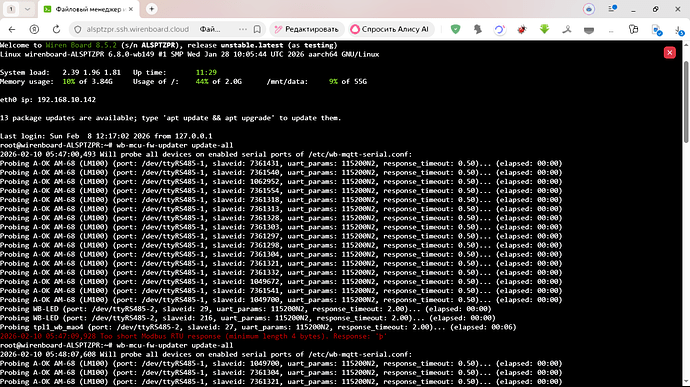Click System load 2.39 1.96 1.81
The width and height of the screenshot is (690, 387).
click(x=60, y=72)
